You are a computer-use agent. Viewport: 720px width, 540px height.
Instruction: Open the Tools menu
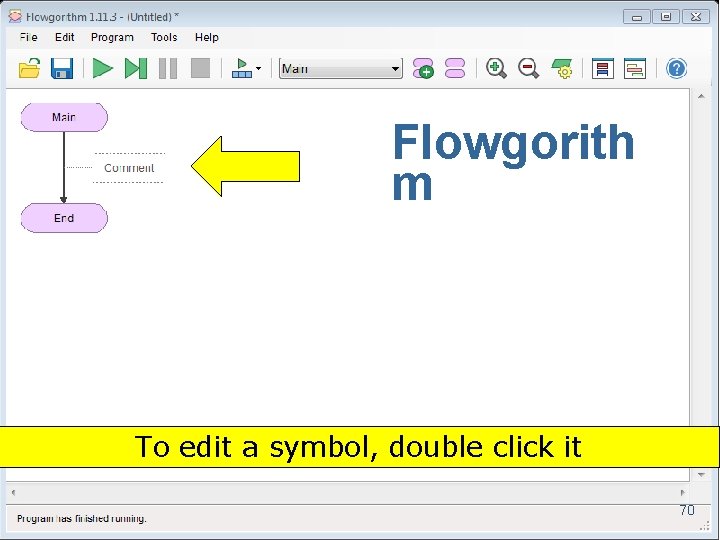point(164,37)
